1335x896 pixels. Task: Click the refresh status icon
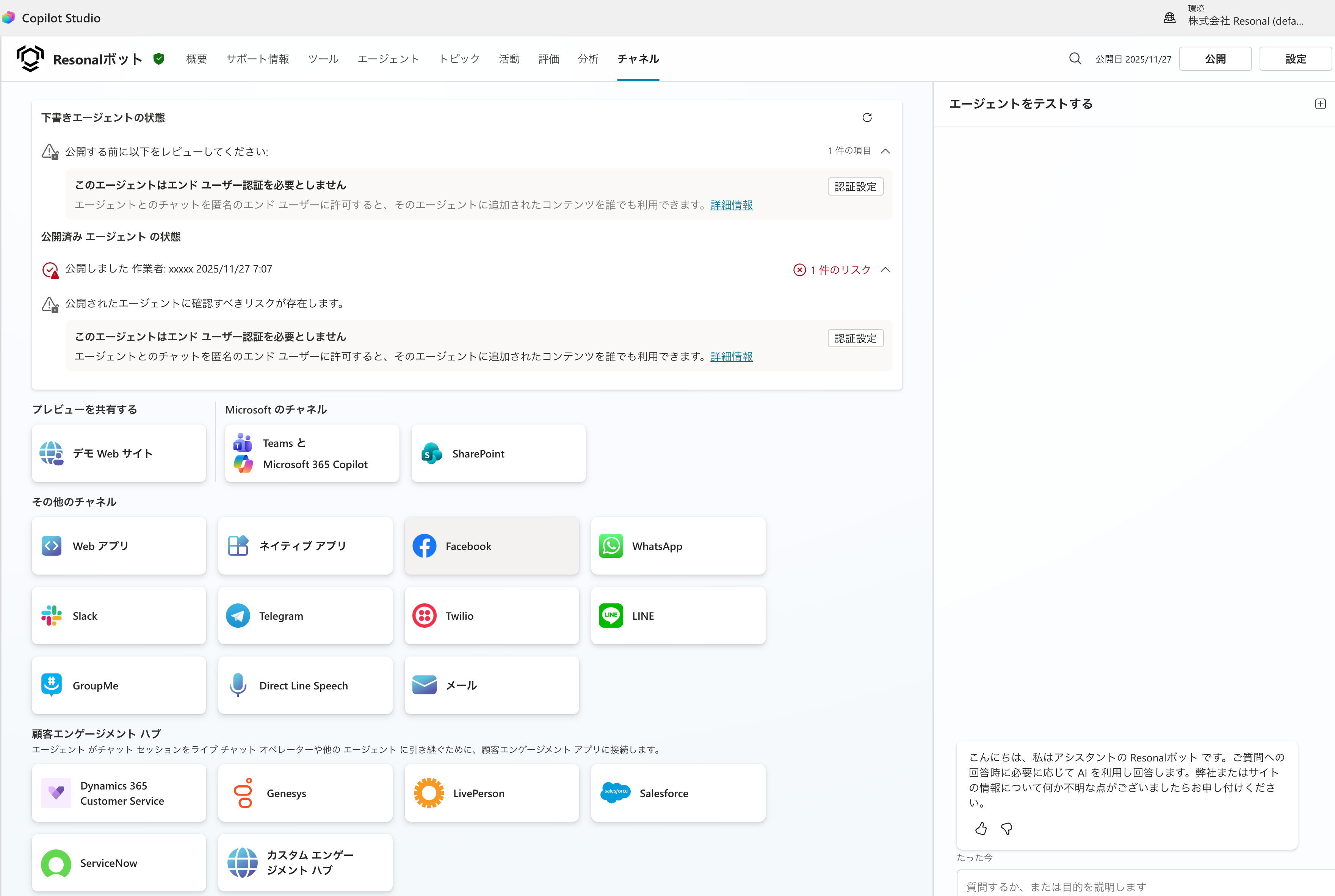(866, 118)
